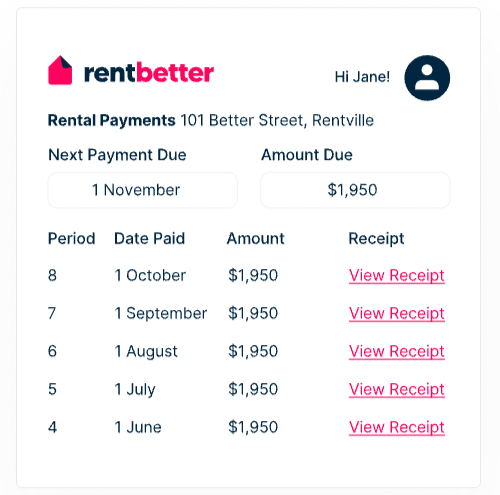Screen dimensions: 500x495
Task: Click the Hi Jane! greeting text
Action: point(362,77)
